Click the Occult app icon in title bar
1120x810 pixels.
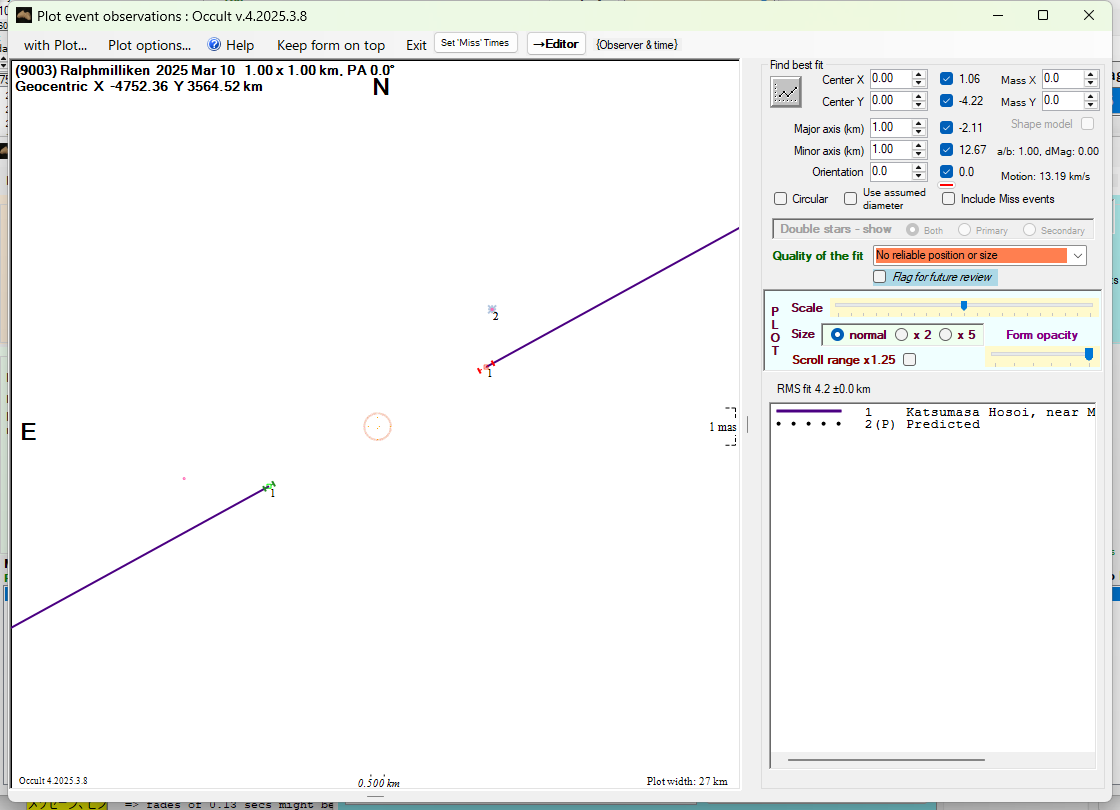[x=24, y=15]
